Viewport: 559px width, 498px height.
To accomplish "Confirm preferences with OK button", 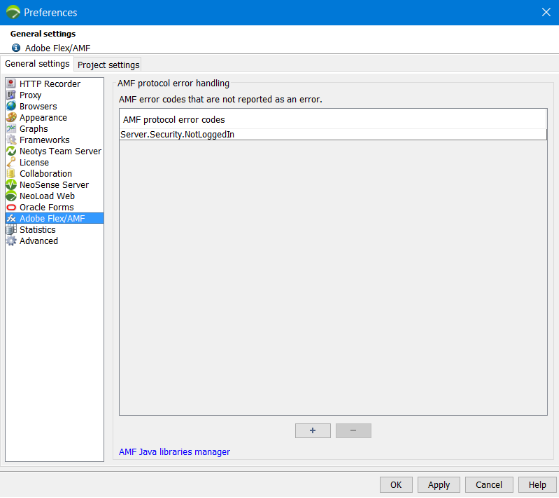I will [x=396, y=485].
